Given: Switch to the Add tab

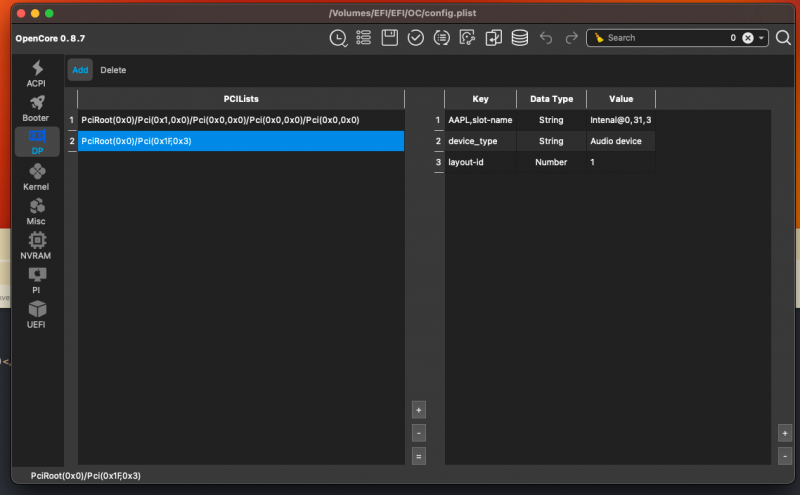Looking at the screenshot, I should pos(80,70).
